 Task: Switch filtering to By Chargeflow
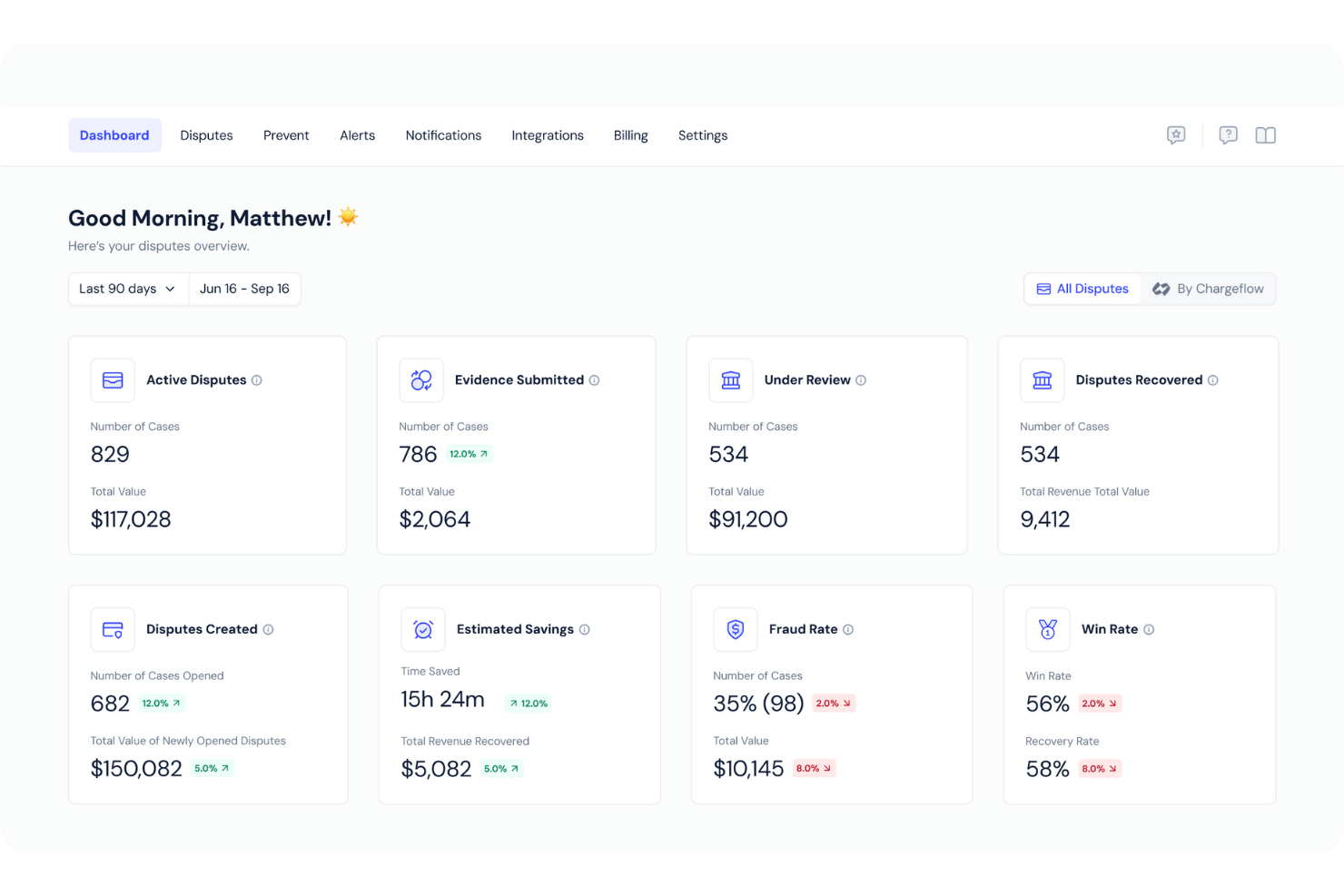coord(1209,288)
